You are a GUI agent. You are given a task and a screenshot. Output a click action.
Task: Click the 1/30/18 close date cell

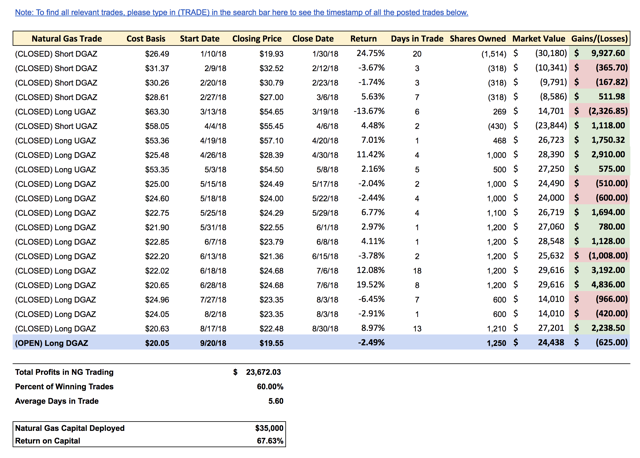325,54
